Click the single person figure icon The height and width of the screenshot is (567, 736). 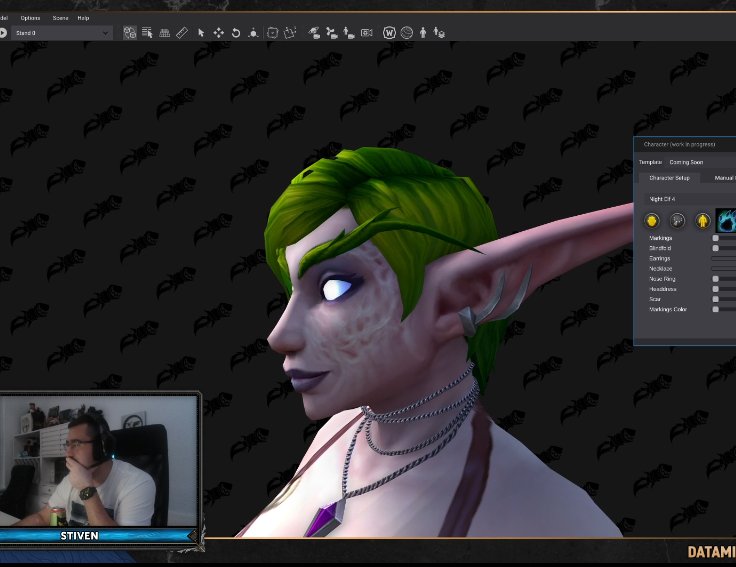pyautogui.click(x=423, y=33)
